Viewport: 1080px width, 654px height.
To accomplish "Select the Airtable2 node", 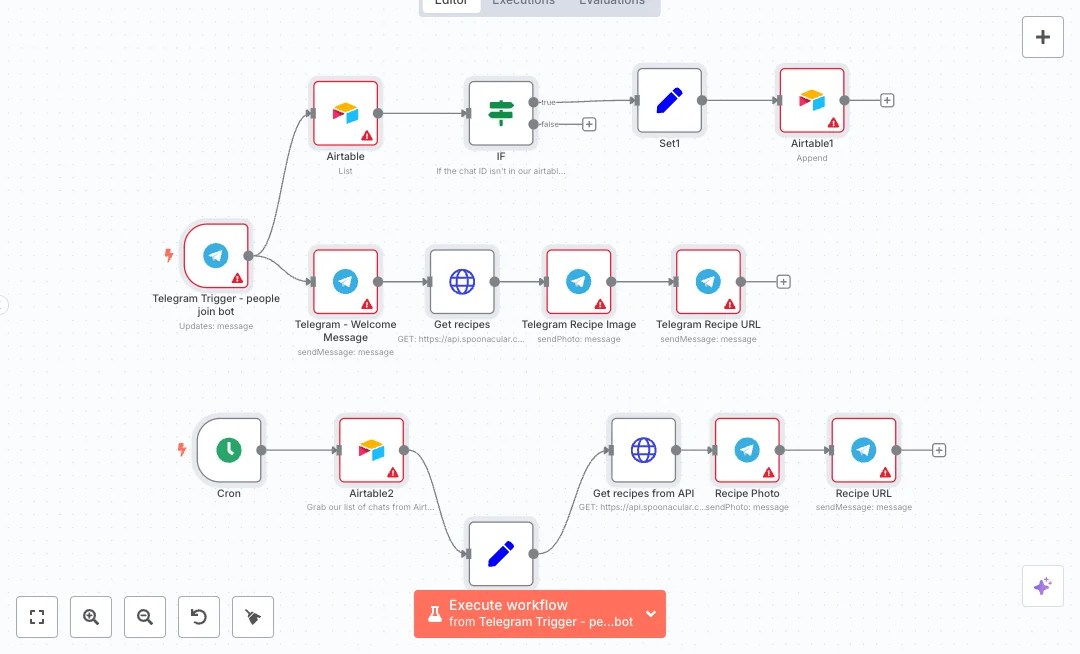I will pos(371,450).
